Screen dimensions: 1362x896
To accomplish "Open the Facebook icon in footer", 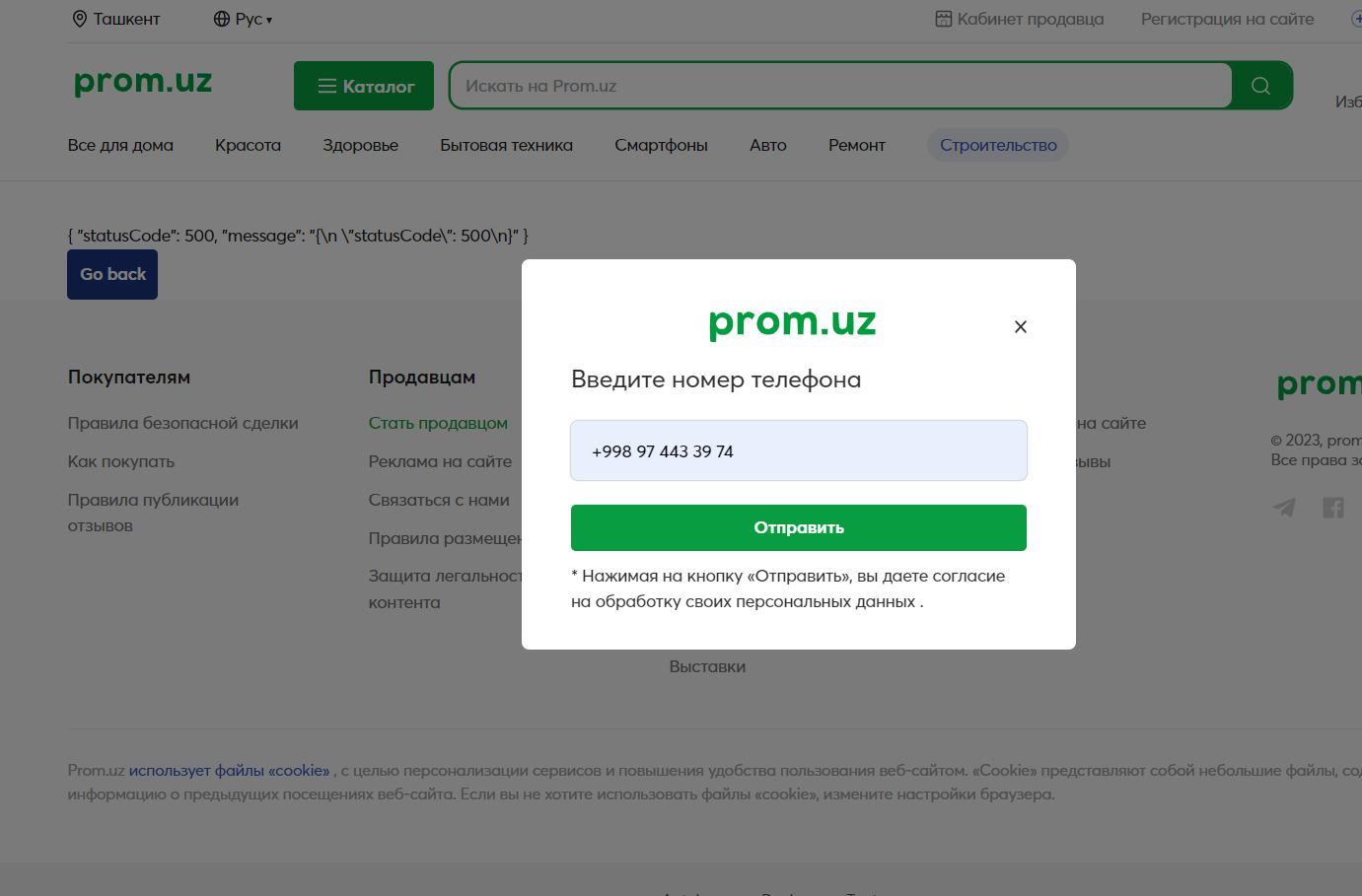I will [1333, 508].
